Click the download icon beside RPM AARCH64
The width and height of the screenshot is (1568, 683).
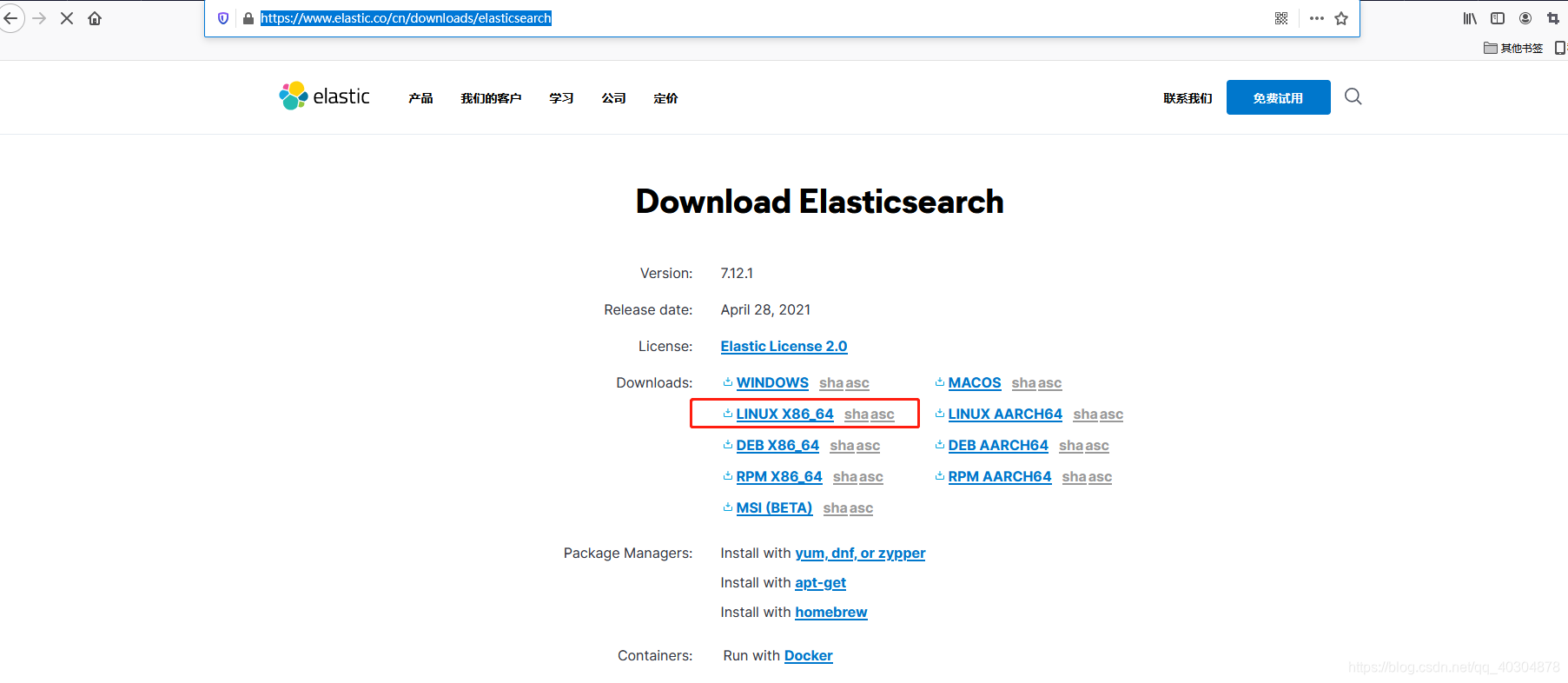[940, 475]
